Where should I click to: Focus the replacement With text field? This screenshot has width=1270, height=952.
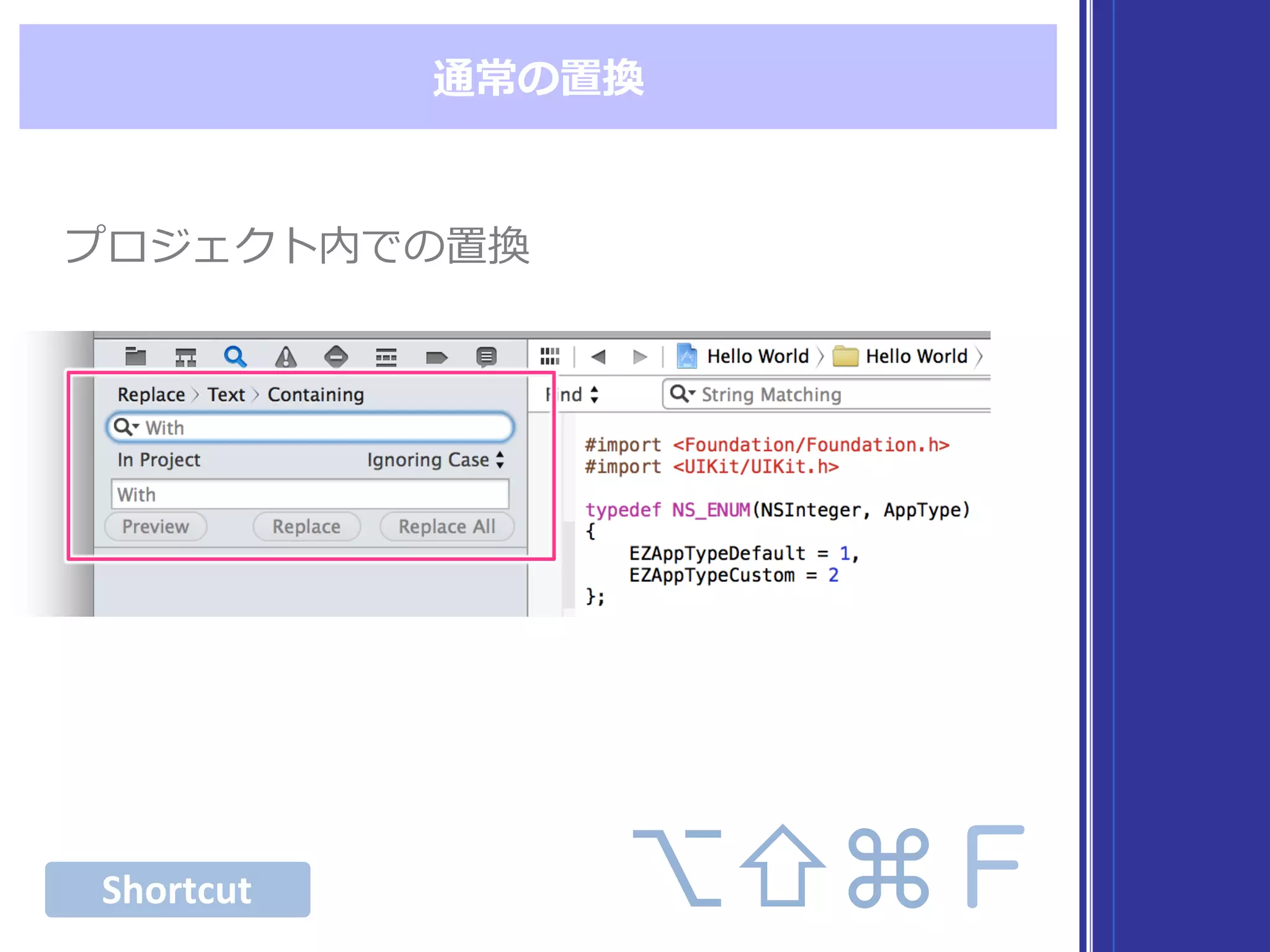coord(310,495)
